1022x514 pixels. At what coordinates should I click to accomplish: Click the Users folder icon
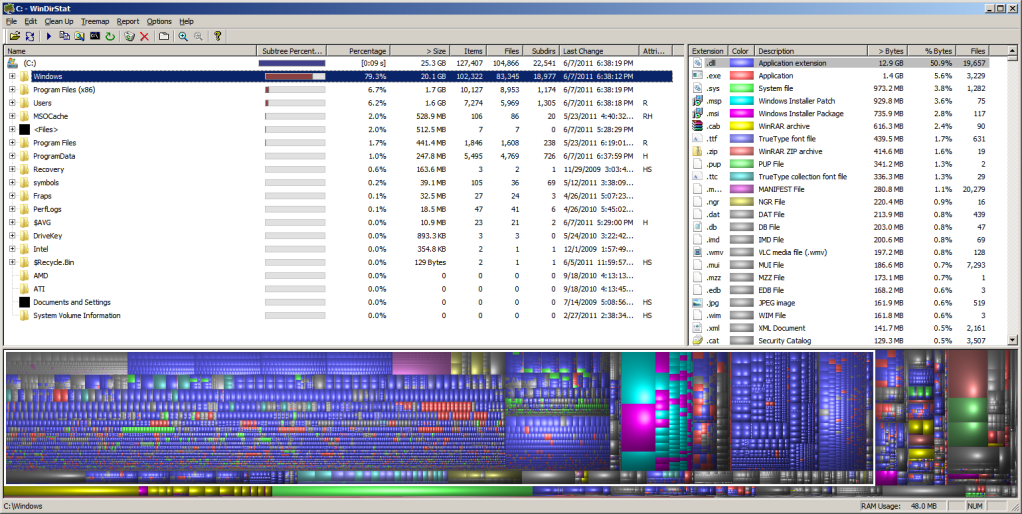point(25,103)
